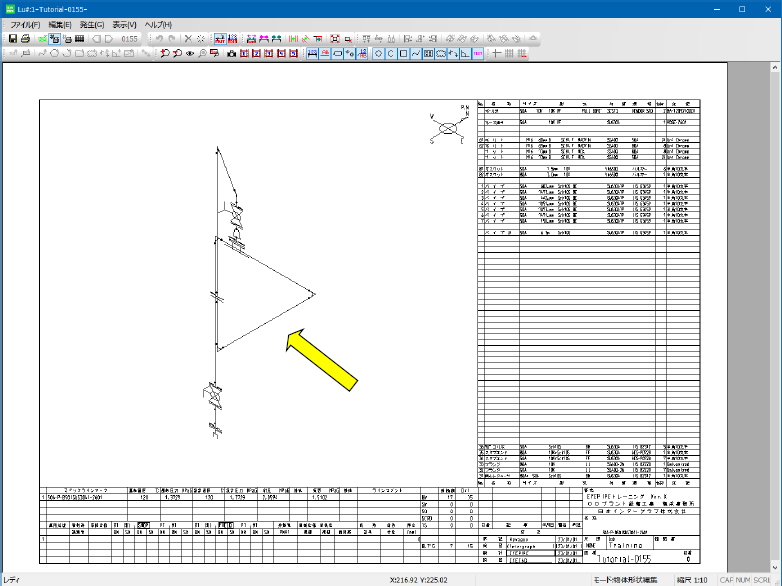
Task: Open the 表示(V) menu
Action: click(x=124, y=24)
